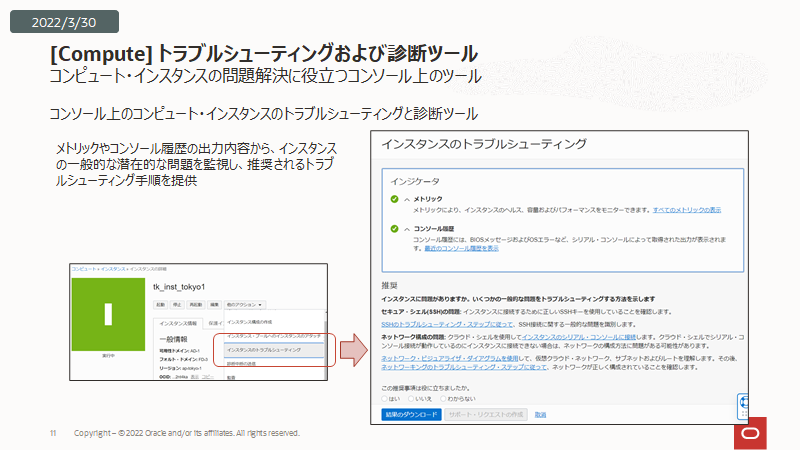
Task: Open すべてのメトリックの表示 link
Action: click(x=687, y=210)
